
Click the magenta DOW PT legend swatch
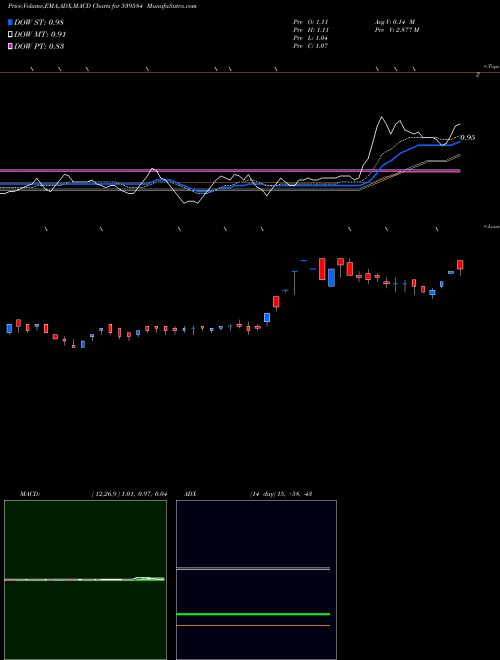pyautogui.click(x=11, y=46)
